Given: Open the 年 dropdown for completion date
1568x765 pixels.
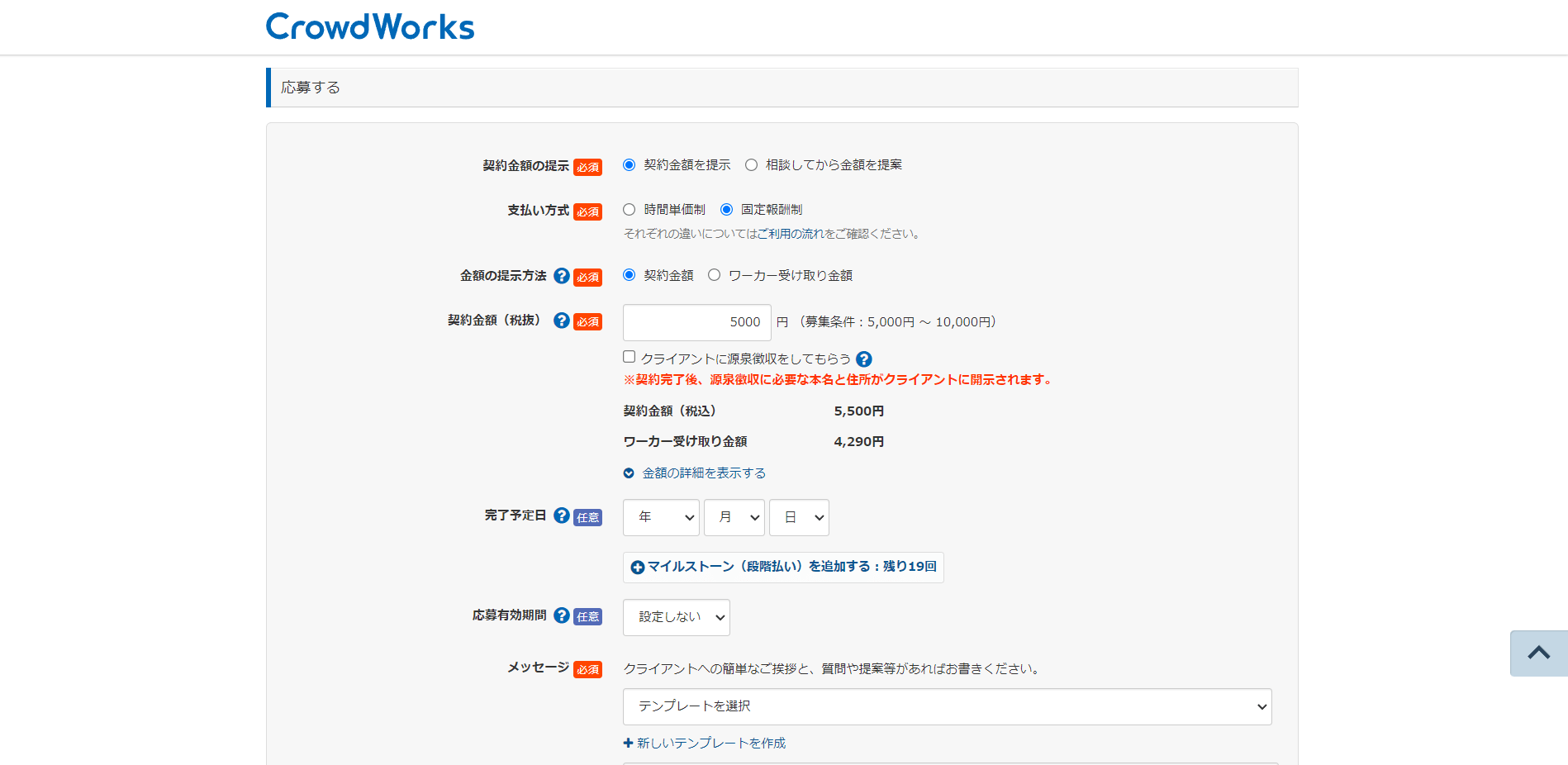Looking at the screenshot, I should [660, 517].
